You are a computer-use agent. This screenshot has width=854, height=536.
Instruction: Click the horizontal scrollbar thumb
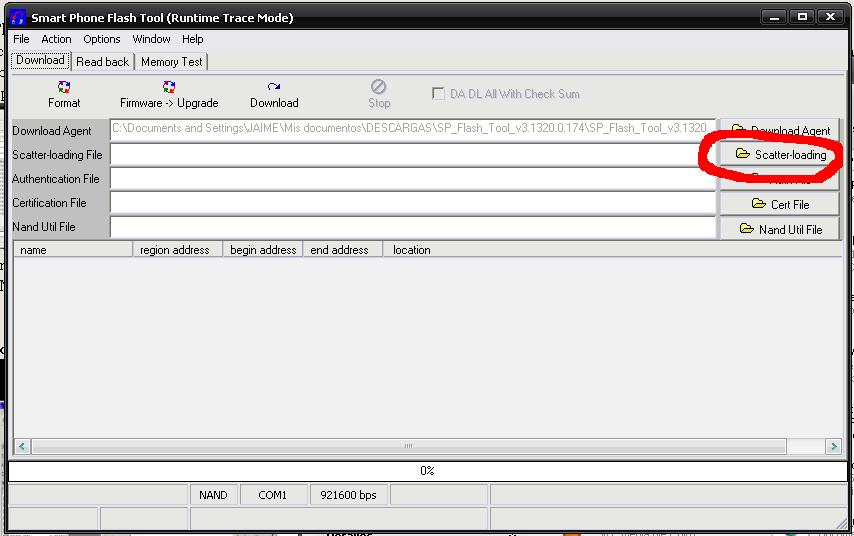point(408,447)
